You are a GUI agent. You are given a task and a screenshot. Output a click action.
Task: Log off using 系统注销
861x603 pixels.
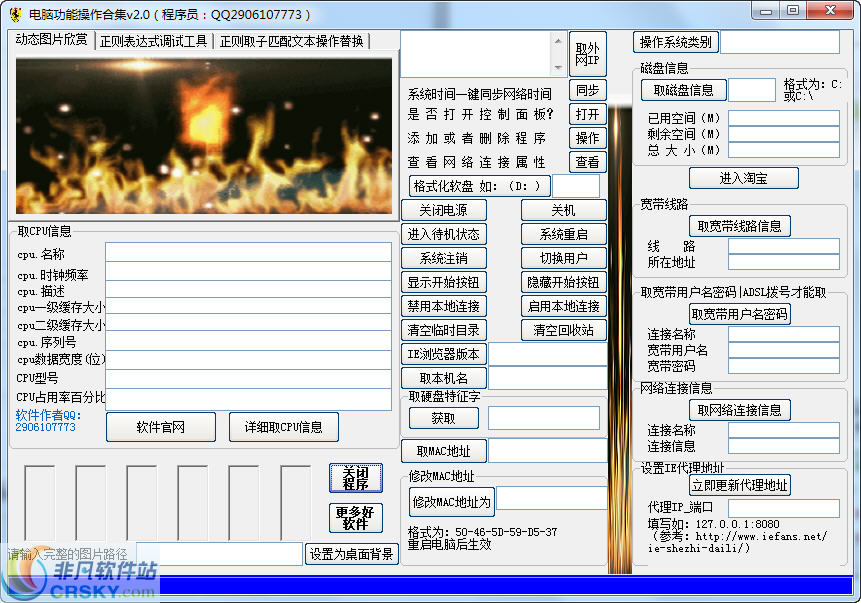click(444, 258)
